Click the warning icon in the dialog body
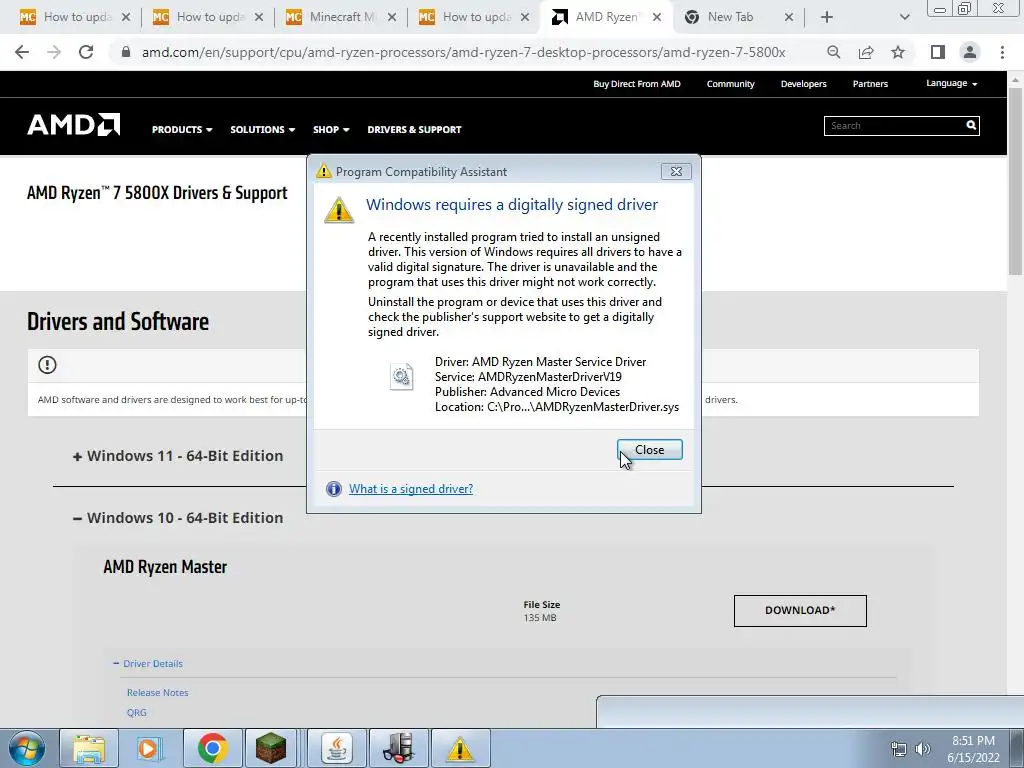 click(339, 210)
